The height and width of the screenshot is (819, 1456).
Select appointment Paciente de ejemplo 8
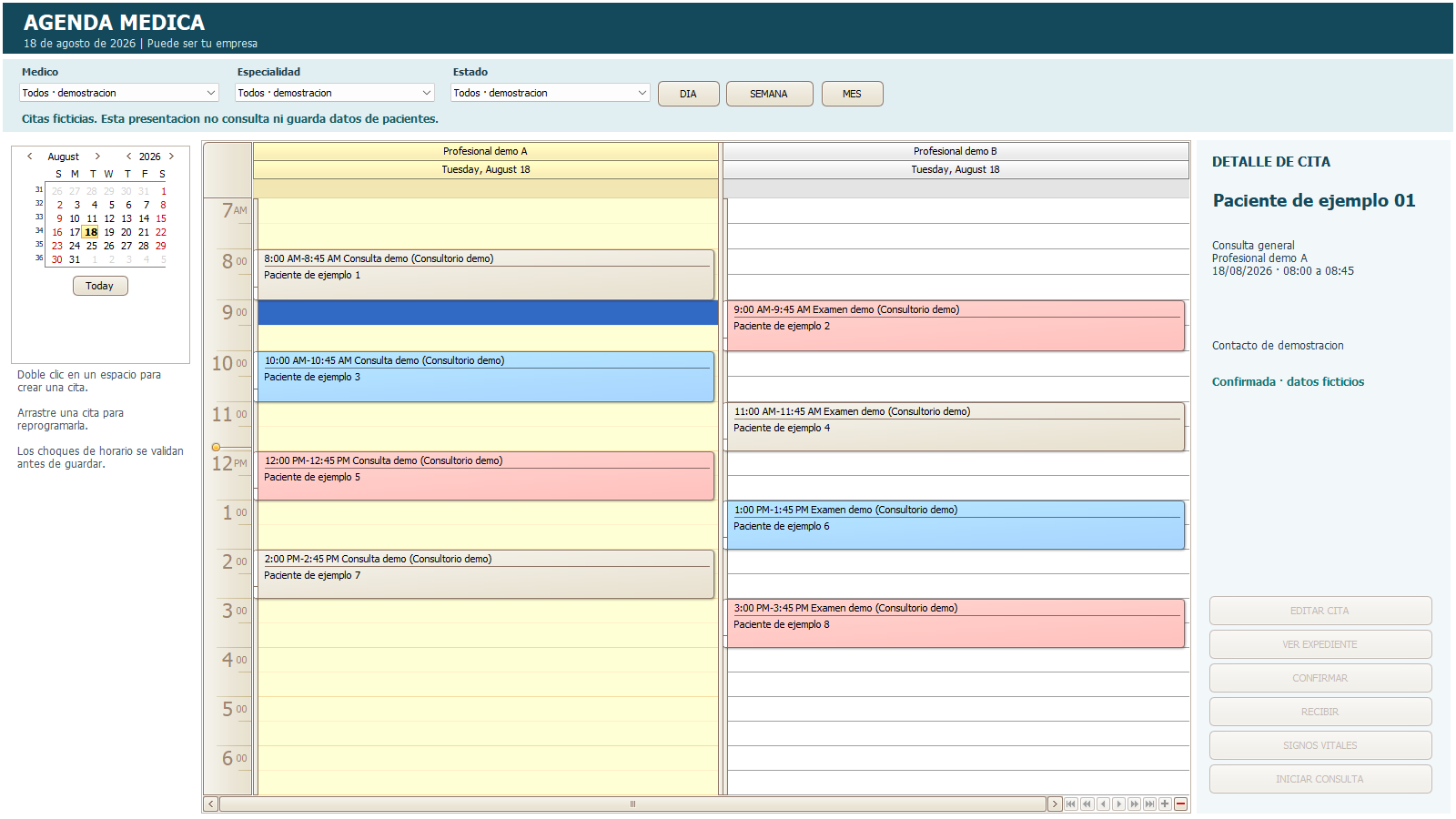[x=955, y=623]
